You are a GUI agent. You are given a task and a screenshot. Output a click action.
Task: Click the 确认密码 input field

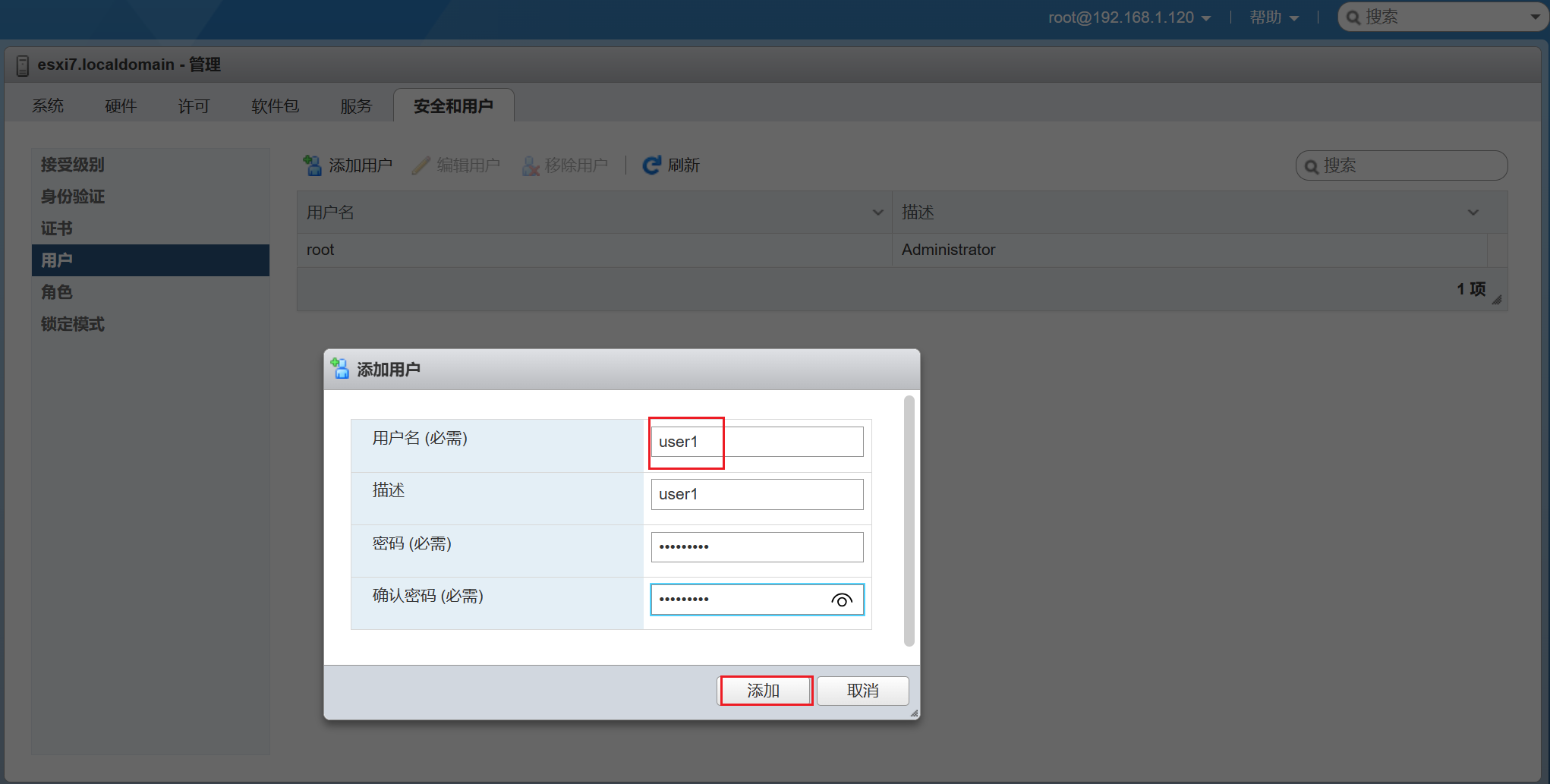point(757,600)
